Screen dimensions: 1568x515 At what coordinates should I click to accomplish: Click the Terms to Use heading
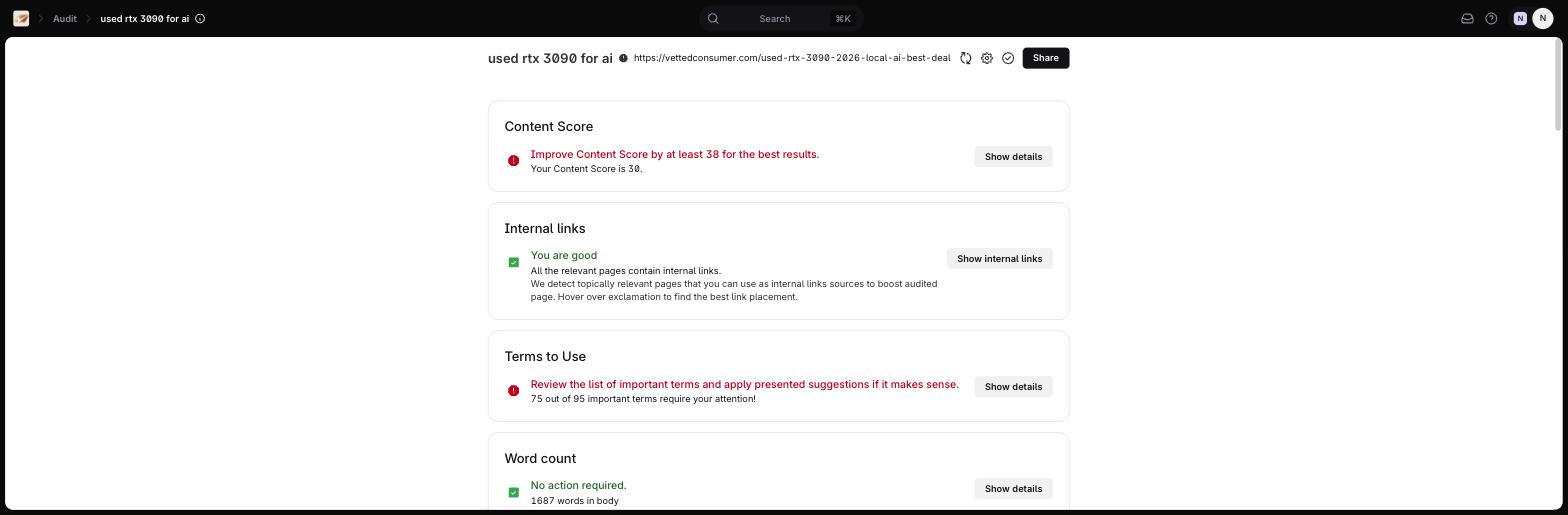click(x=545, y=356)
